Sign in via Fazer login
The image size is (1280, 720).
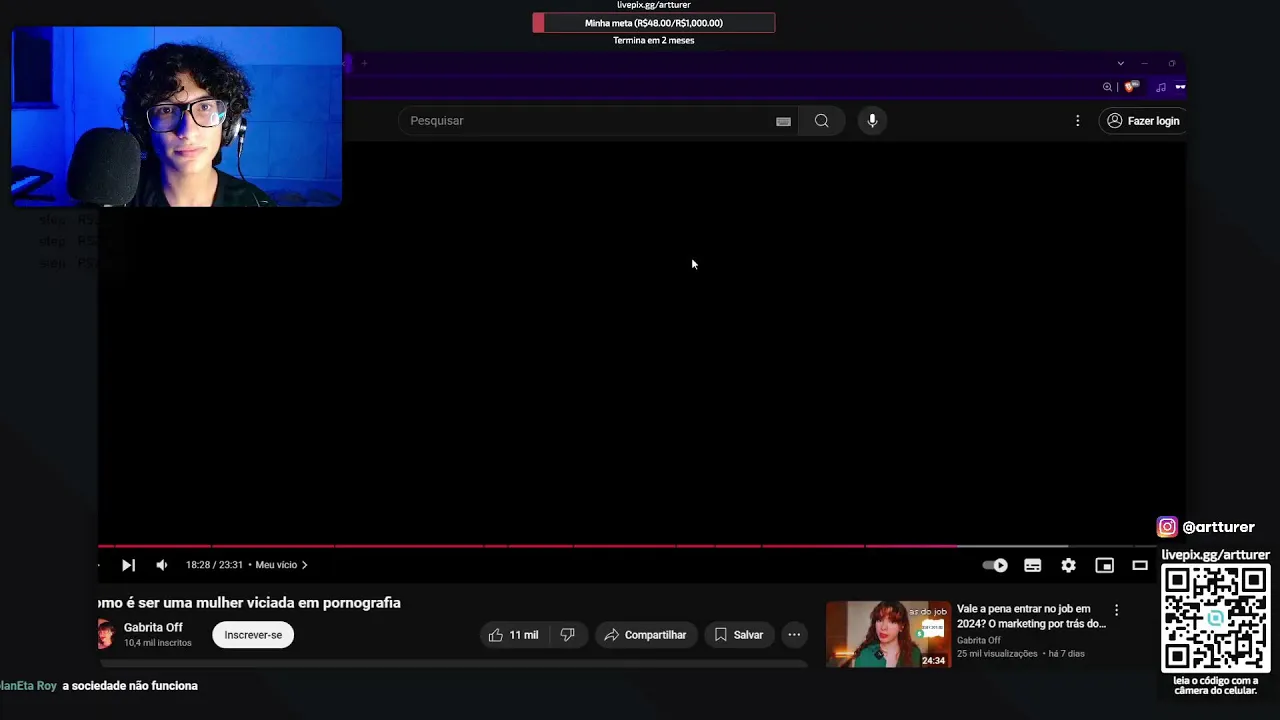[1143, 121]
